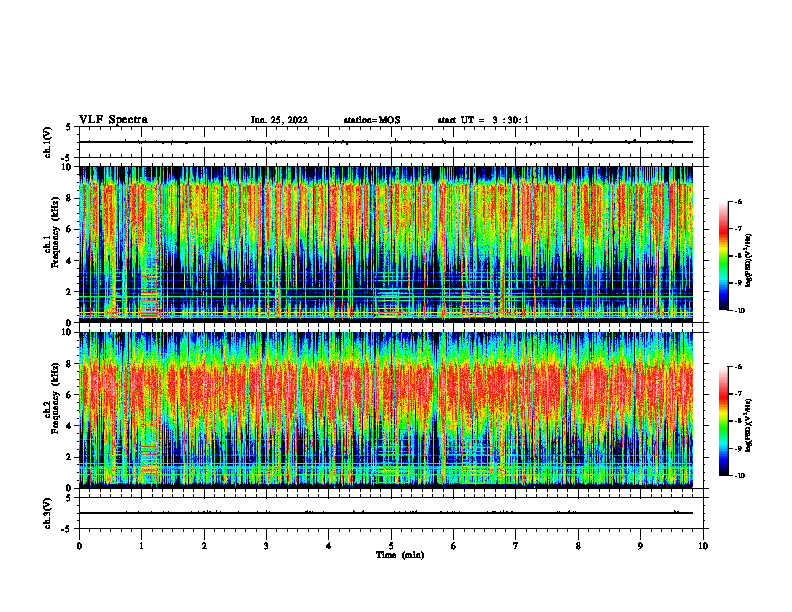Click the "Time (min)" x-axis label
Image resolution: width=792 pixels, height=612 pixels.
point(400,555)
